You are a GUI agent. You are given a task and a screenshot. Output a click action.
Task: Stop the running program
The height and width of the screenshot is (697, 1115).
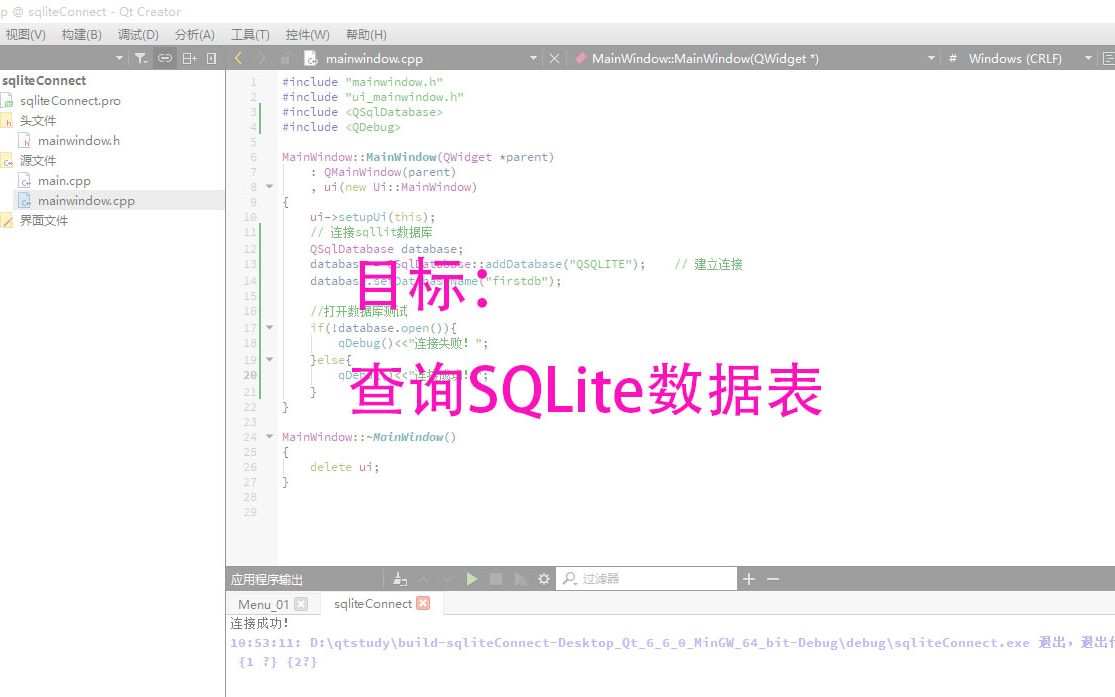[498, 578]
